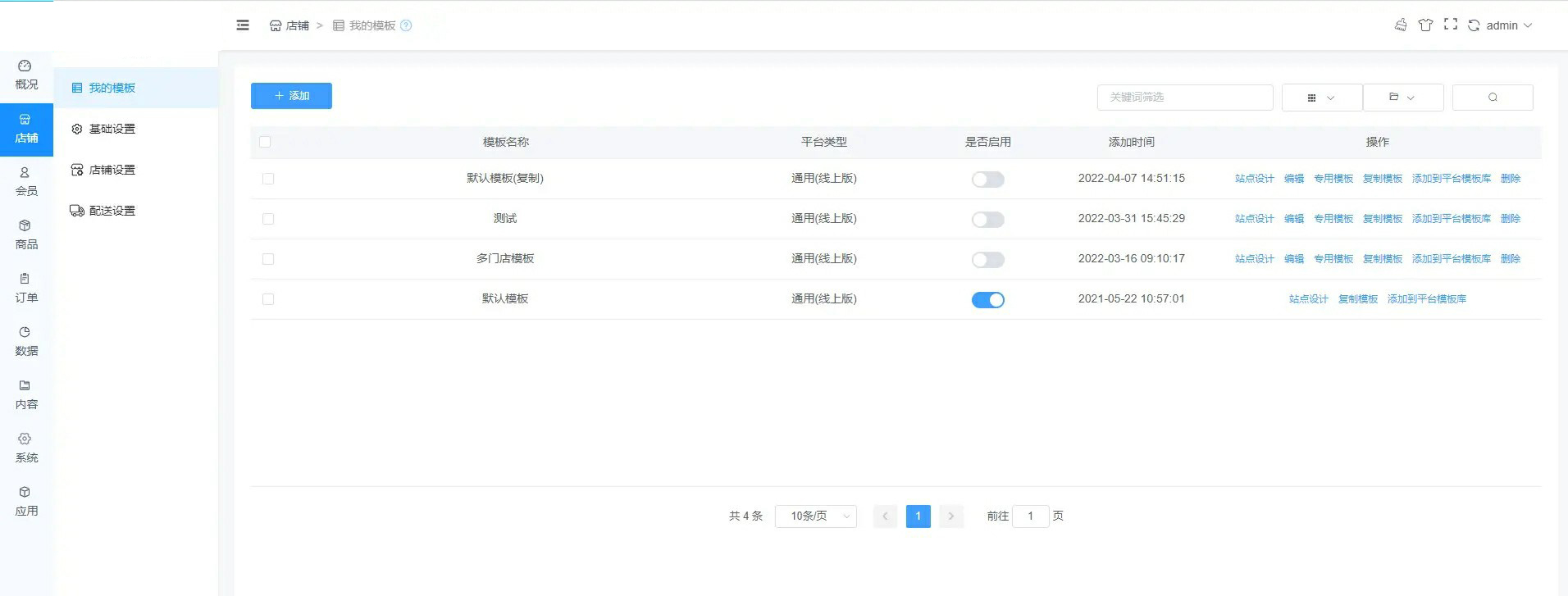This screenshot has width=1568, height=596.
Task: Toggle fullscreen mode icon
Action: tap(1451, 25)
